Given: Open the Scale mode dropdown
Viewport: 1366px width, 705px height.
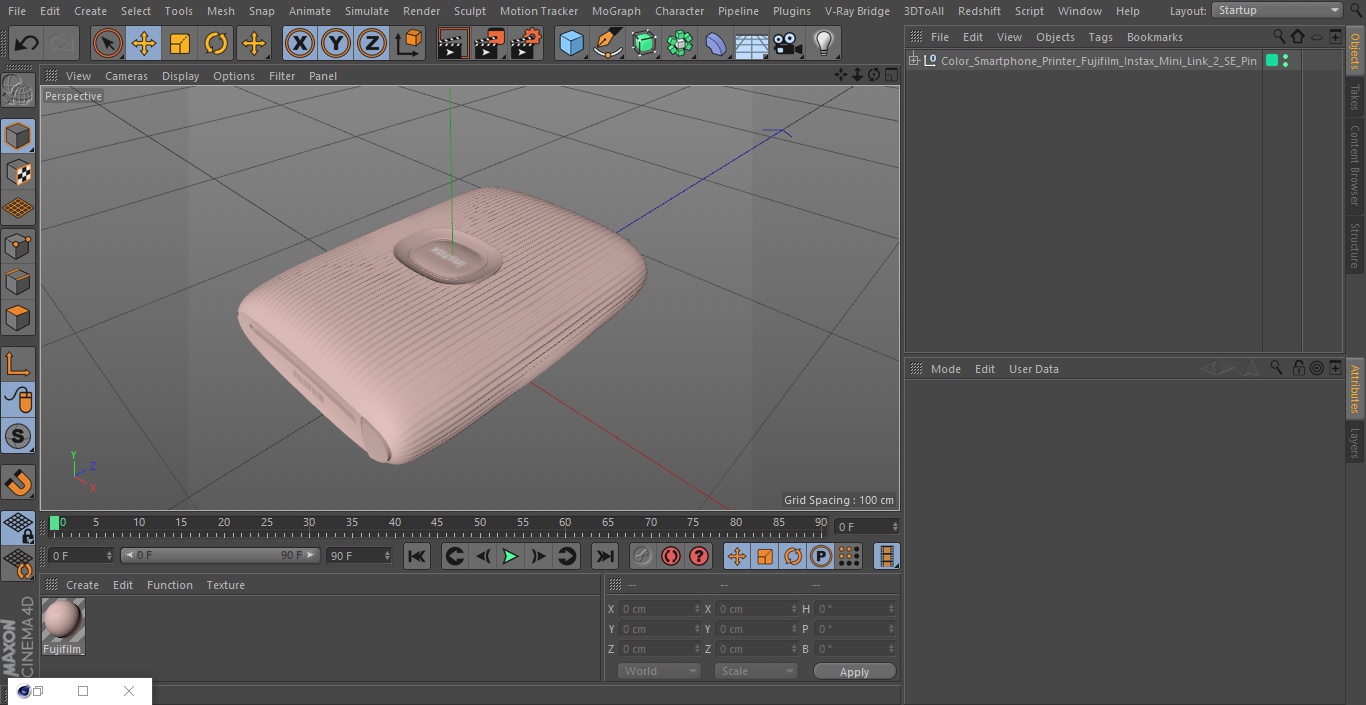Looking at the screenshot, I should [756, 671].
